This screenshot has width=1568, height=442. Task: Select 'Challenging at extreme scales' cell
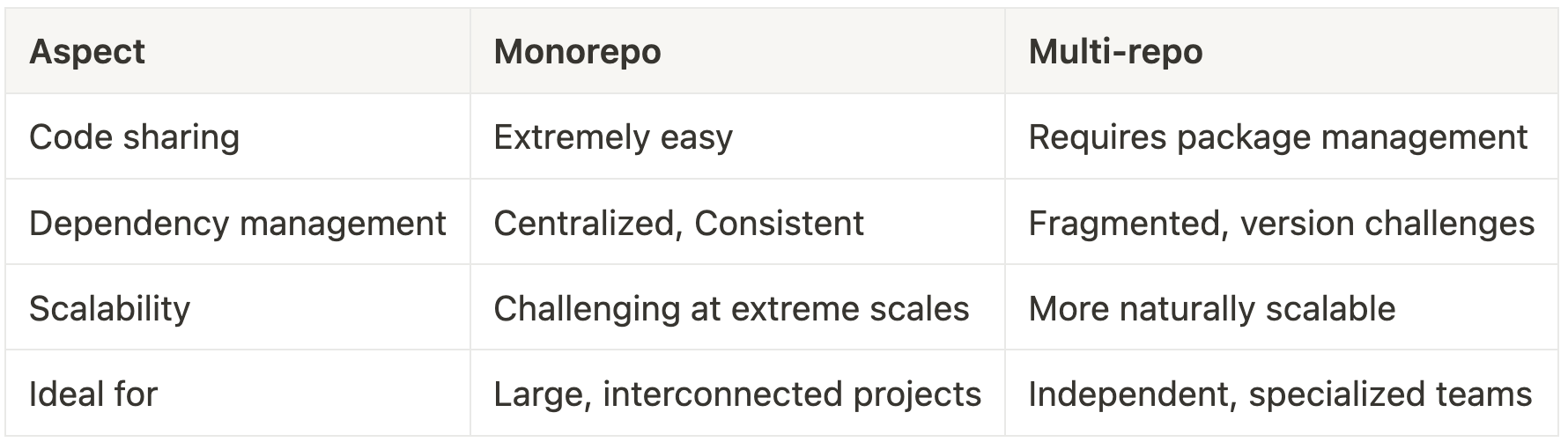(731, 308)
